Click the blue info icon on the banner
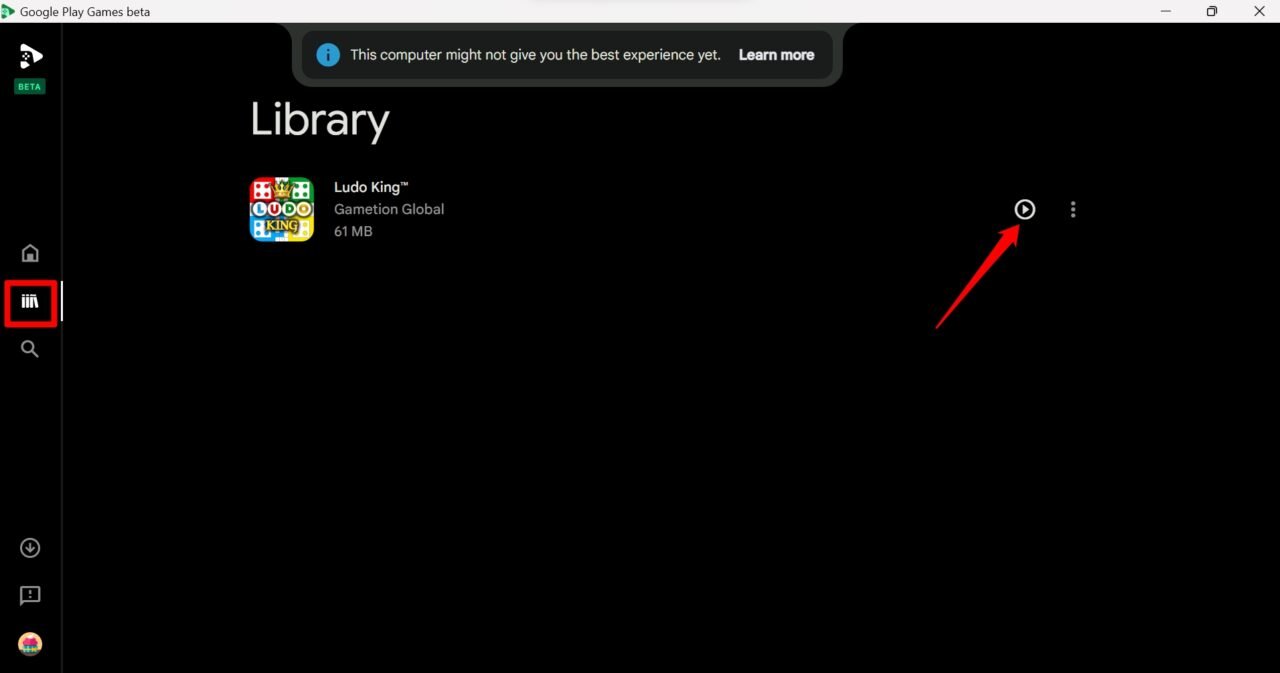The image size is (1280, 673). pos(328,54)
